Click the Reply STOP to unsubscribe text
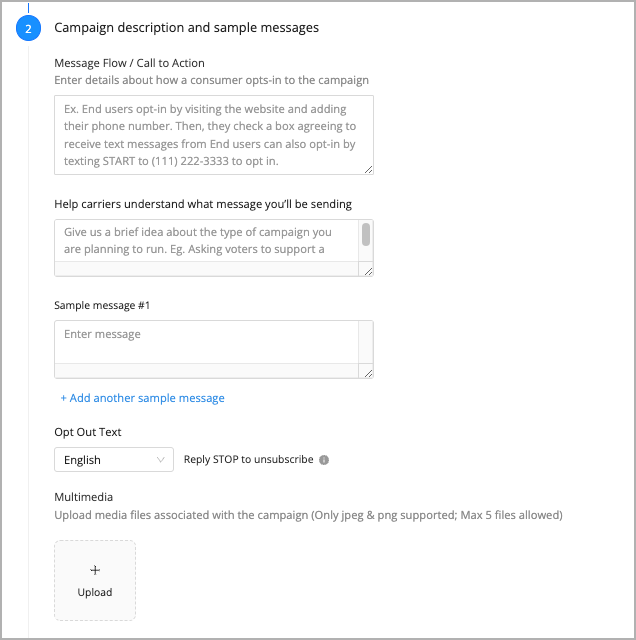 249,460
